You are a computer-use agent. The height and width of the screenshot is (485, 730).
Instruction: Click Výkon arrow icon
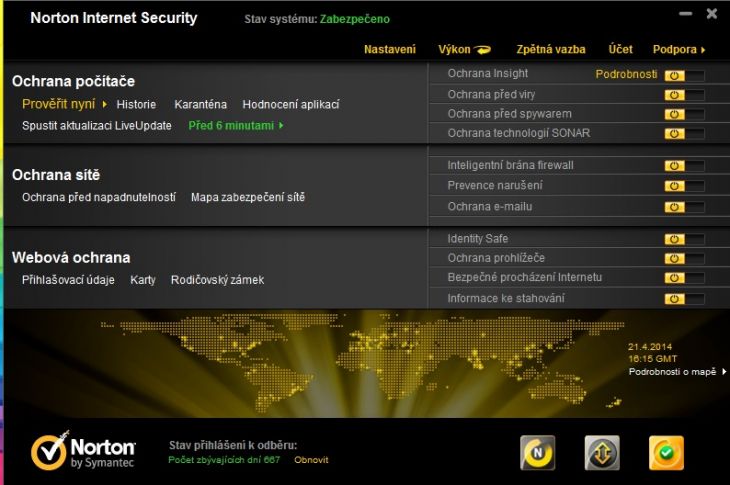482,49
